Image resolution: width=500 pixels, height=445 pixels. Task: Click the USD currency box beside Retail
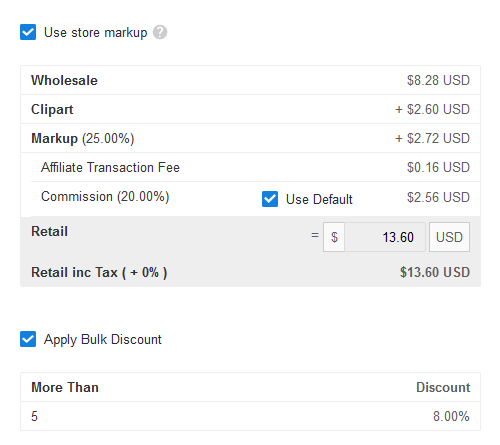click(449, 237)
